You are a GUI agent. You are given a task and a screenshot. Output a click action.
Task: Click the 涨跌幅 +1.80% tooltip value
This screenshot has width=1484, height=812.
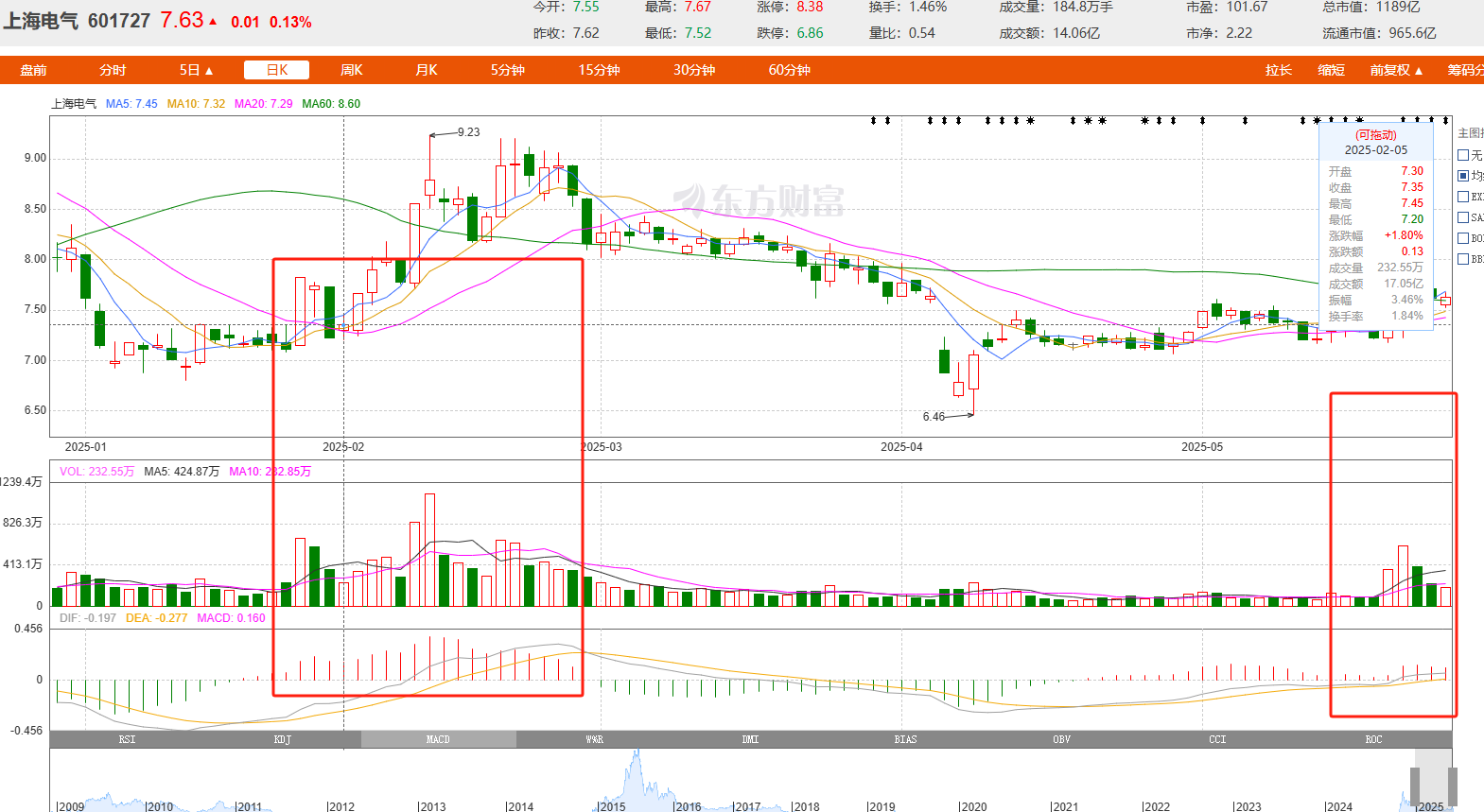point(1404,235)
